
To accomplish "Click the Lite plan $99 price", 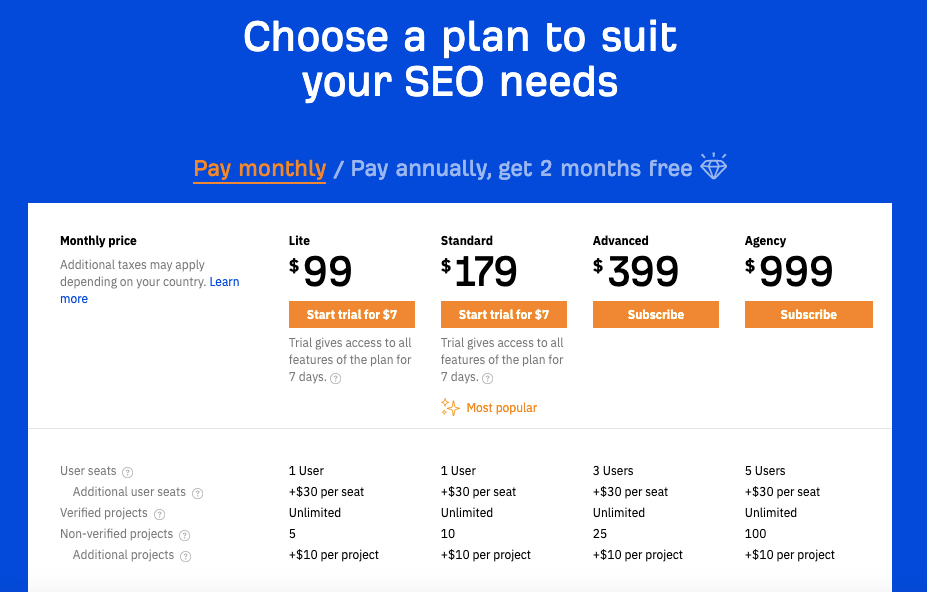I will pos(322,270).
